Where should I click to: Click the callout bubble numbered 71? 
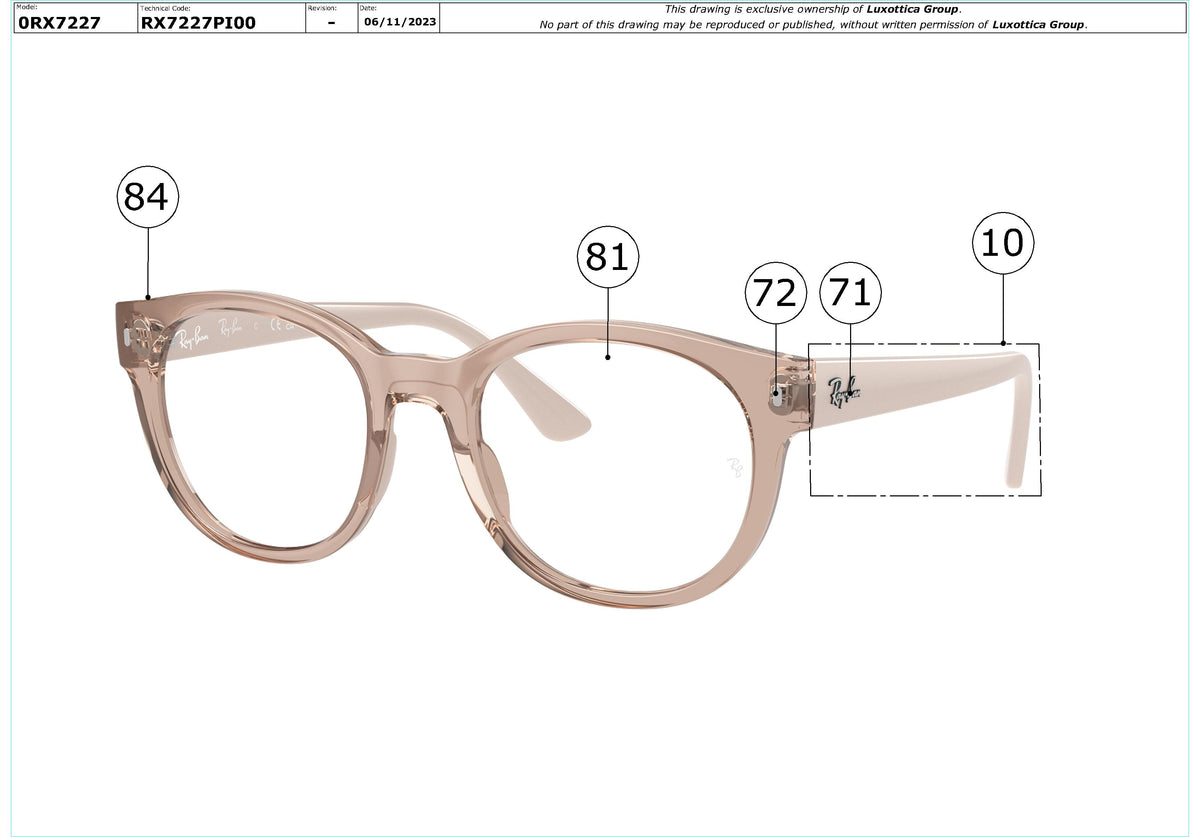850,293
